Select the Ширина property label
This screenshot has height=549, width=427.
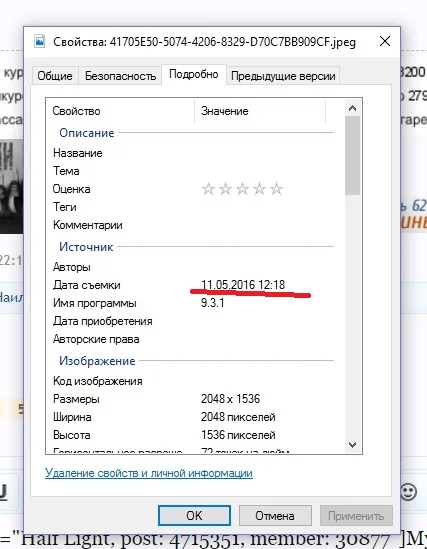click(x=72, y=417)
